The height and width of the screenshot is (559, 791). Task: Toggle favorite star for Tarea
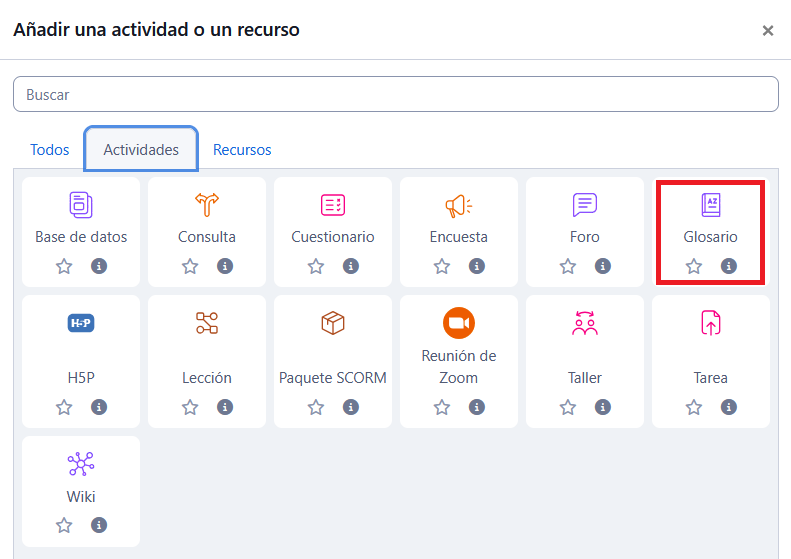694,407
